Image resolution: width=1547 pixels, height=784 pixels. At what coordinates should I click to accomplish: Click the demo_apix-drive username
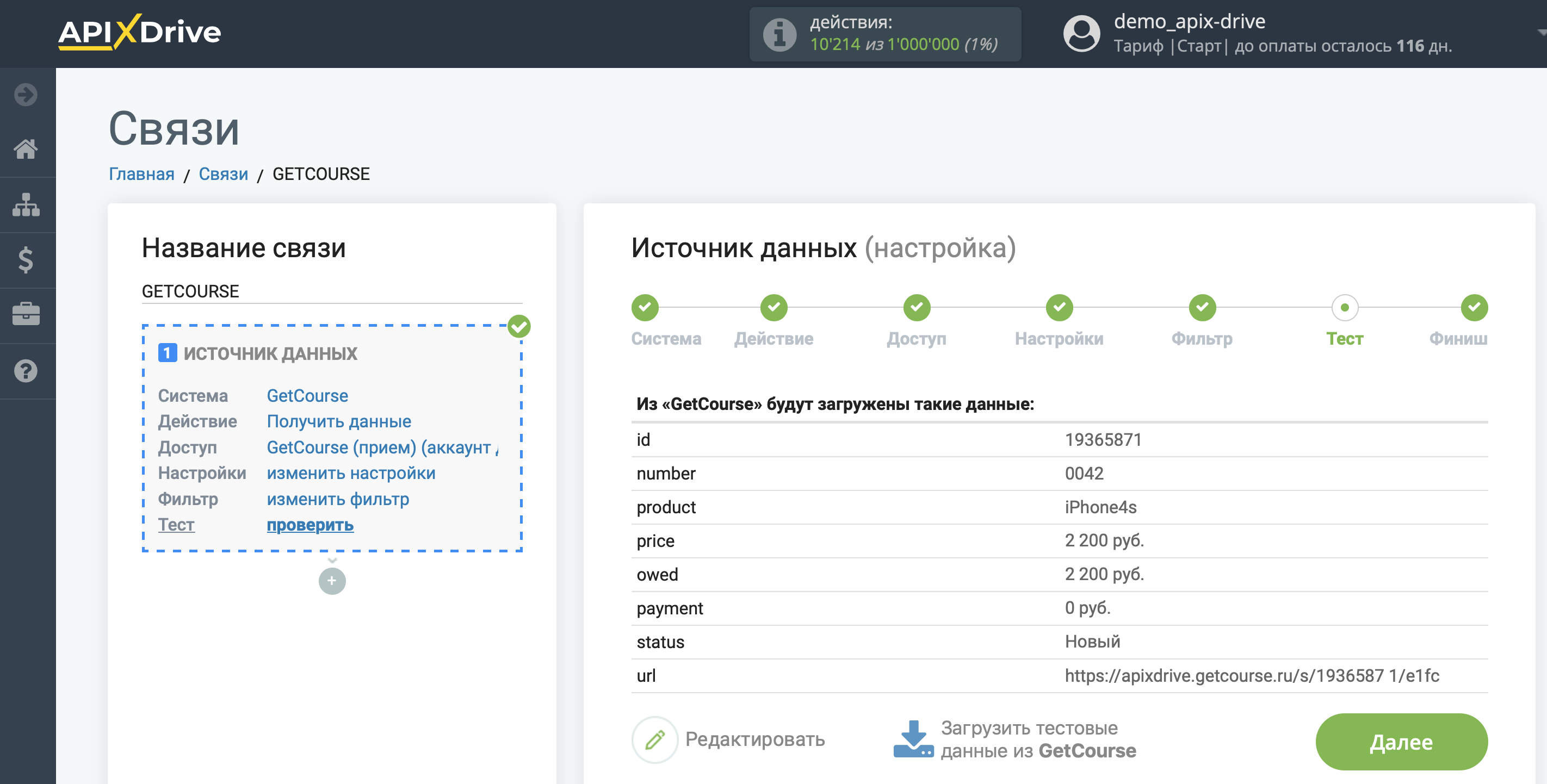[1189, 21]
